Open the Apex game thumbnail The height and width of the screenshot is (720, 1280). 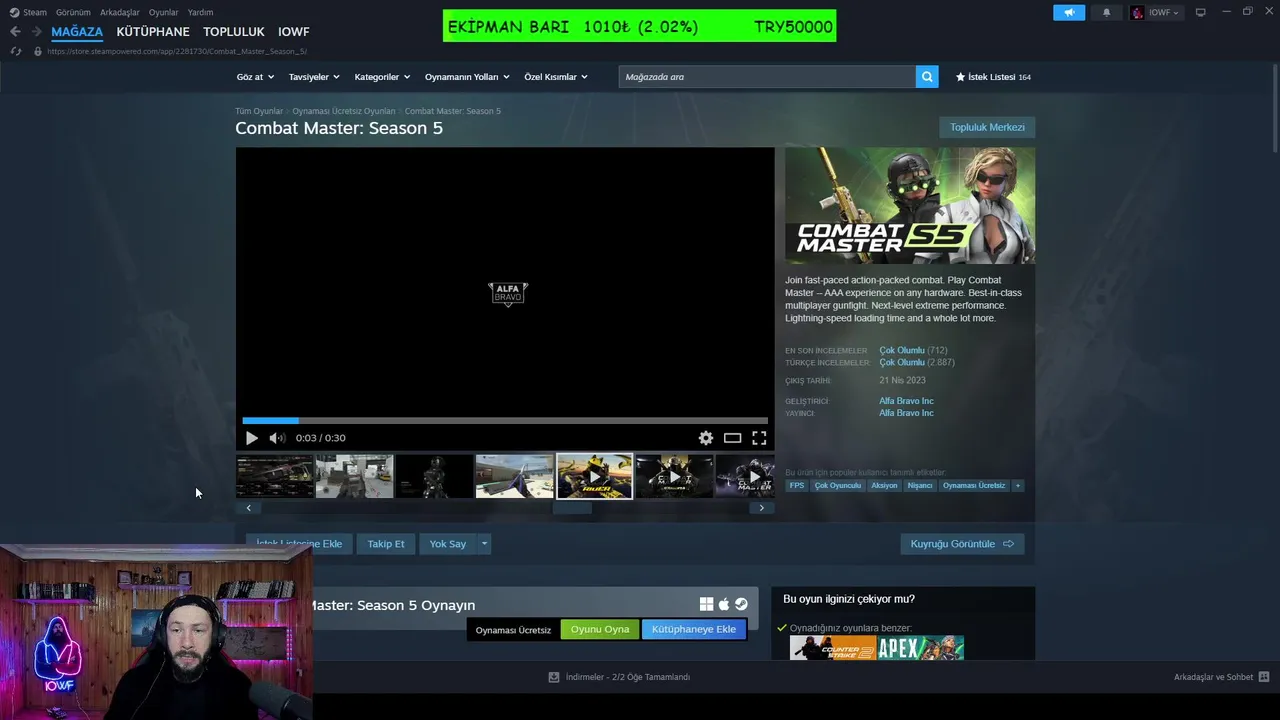point(921,648)
